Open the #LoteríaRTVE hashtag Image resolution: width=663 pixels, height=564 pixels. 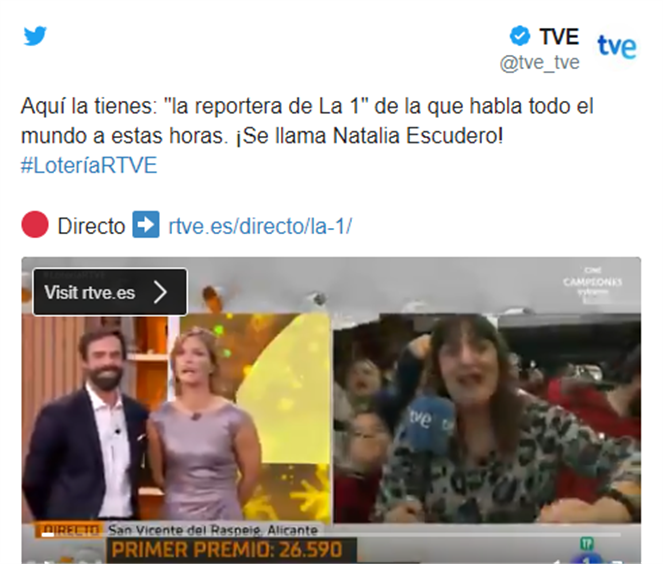coord(89,165)
